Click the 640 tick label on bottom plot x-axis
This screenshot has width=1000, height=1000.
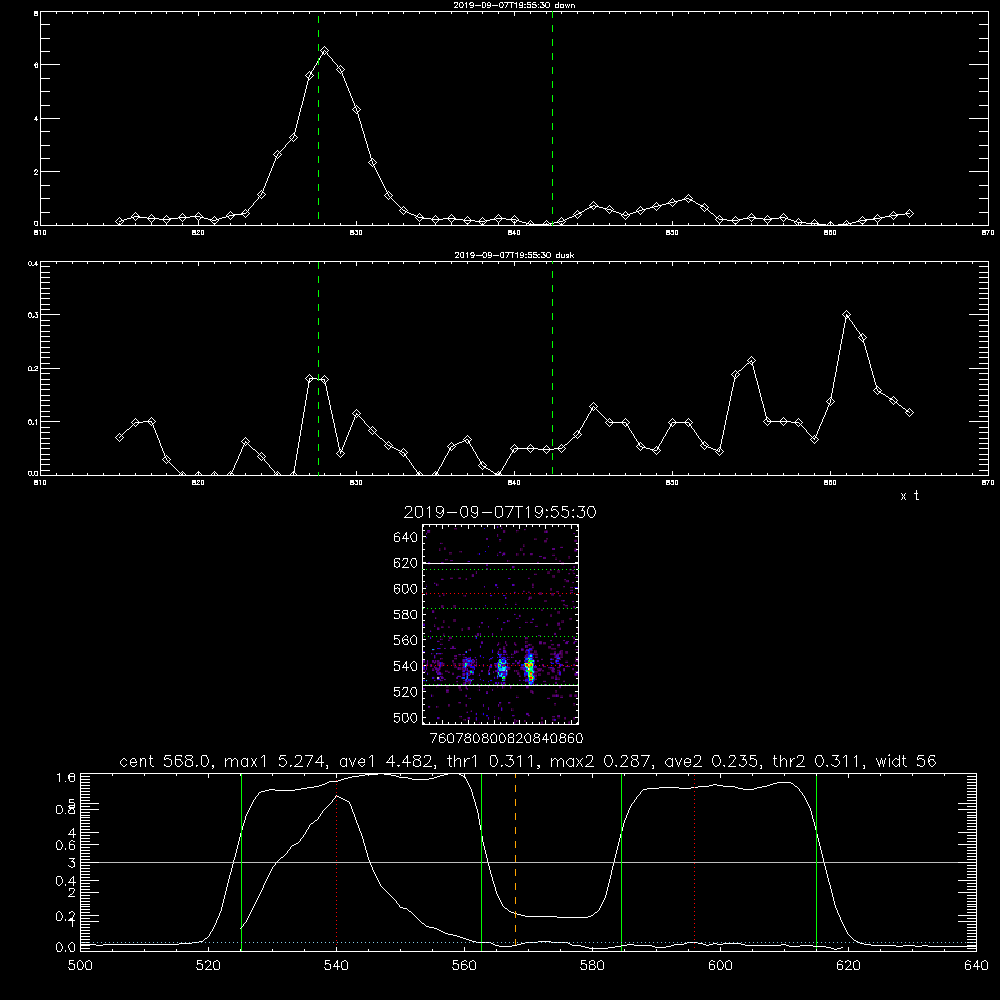pyautogui.click(x=976, y=966)
